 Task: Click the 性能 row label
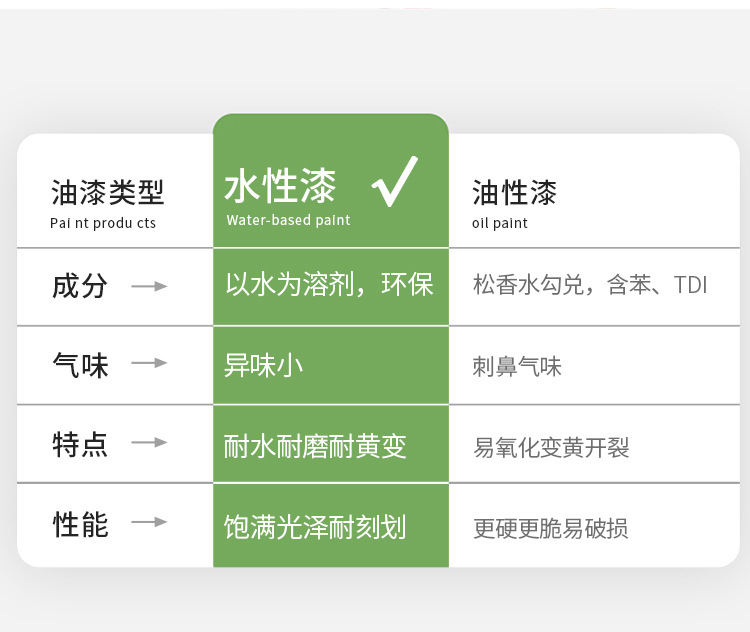pos(80,523)
